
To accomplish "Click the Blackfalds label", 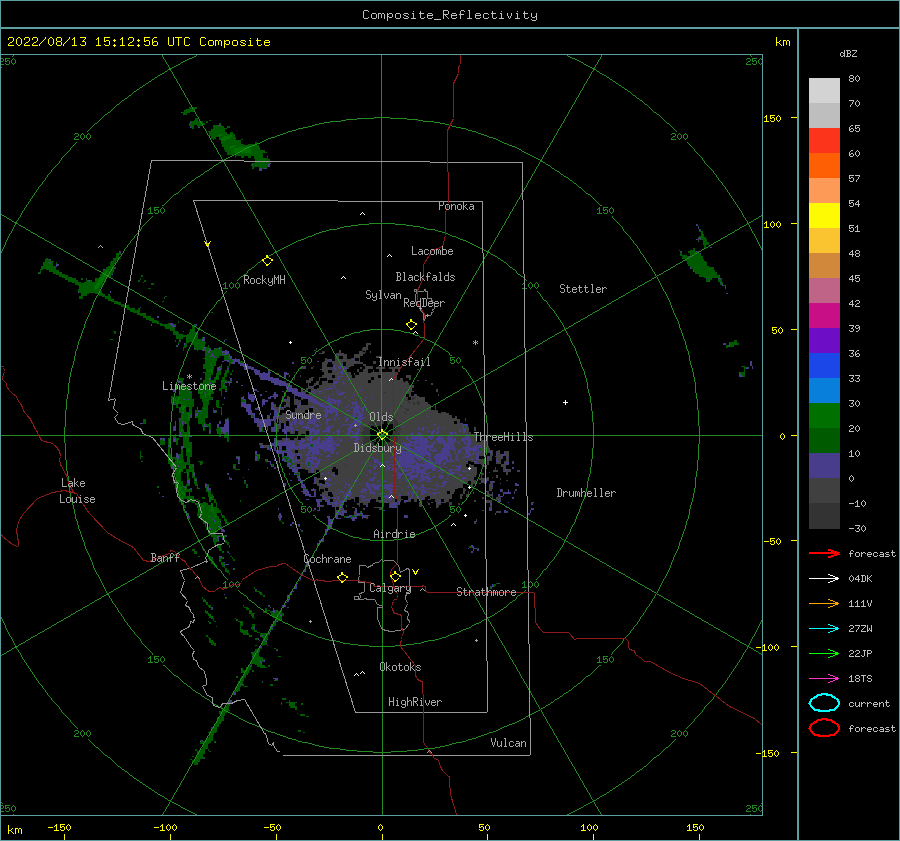I will (425, 277).
